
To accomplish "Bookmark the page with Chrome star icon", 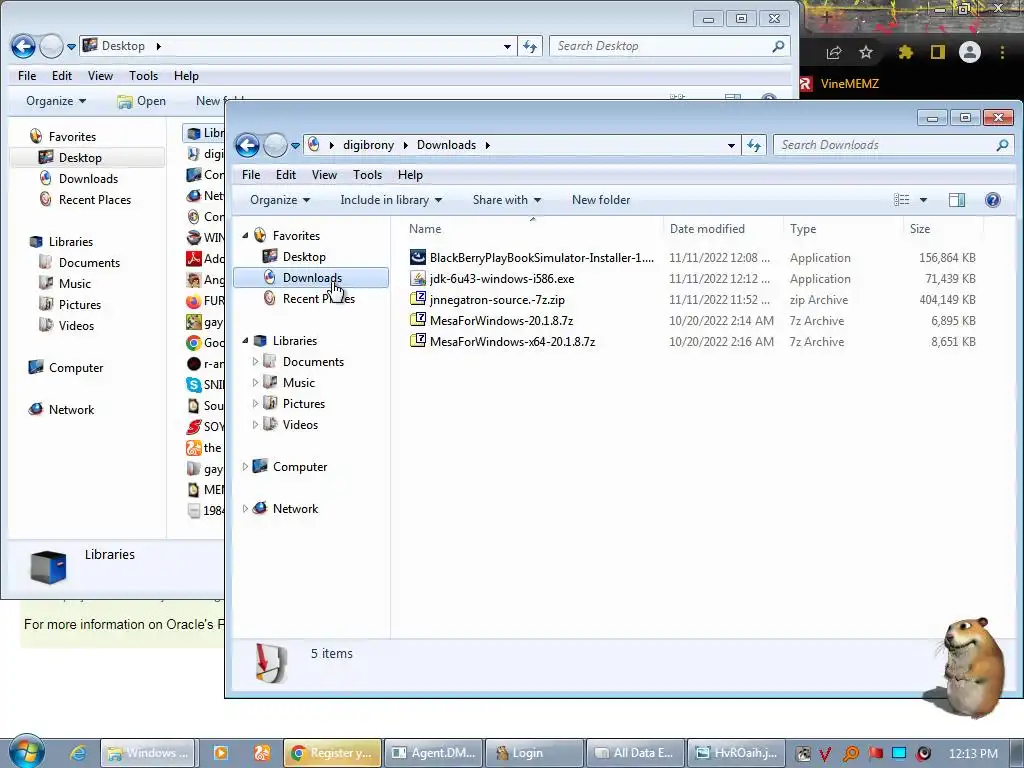I will pyautogui.click(x=866, y=52).
